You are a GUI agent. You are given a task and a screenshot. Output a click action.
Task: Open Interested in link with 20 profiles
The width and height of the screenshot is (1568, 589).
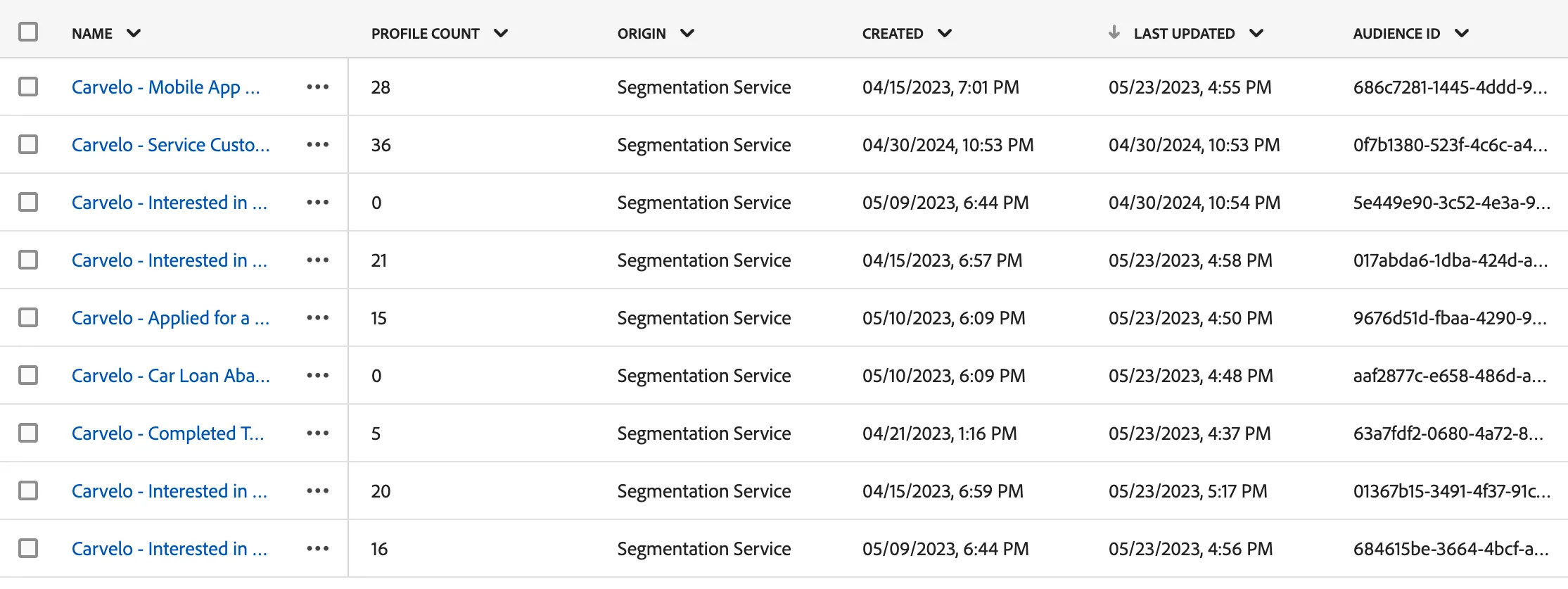(x=170, y=491)
